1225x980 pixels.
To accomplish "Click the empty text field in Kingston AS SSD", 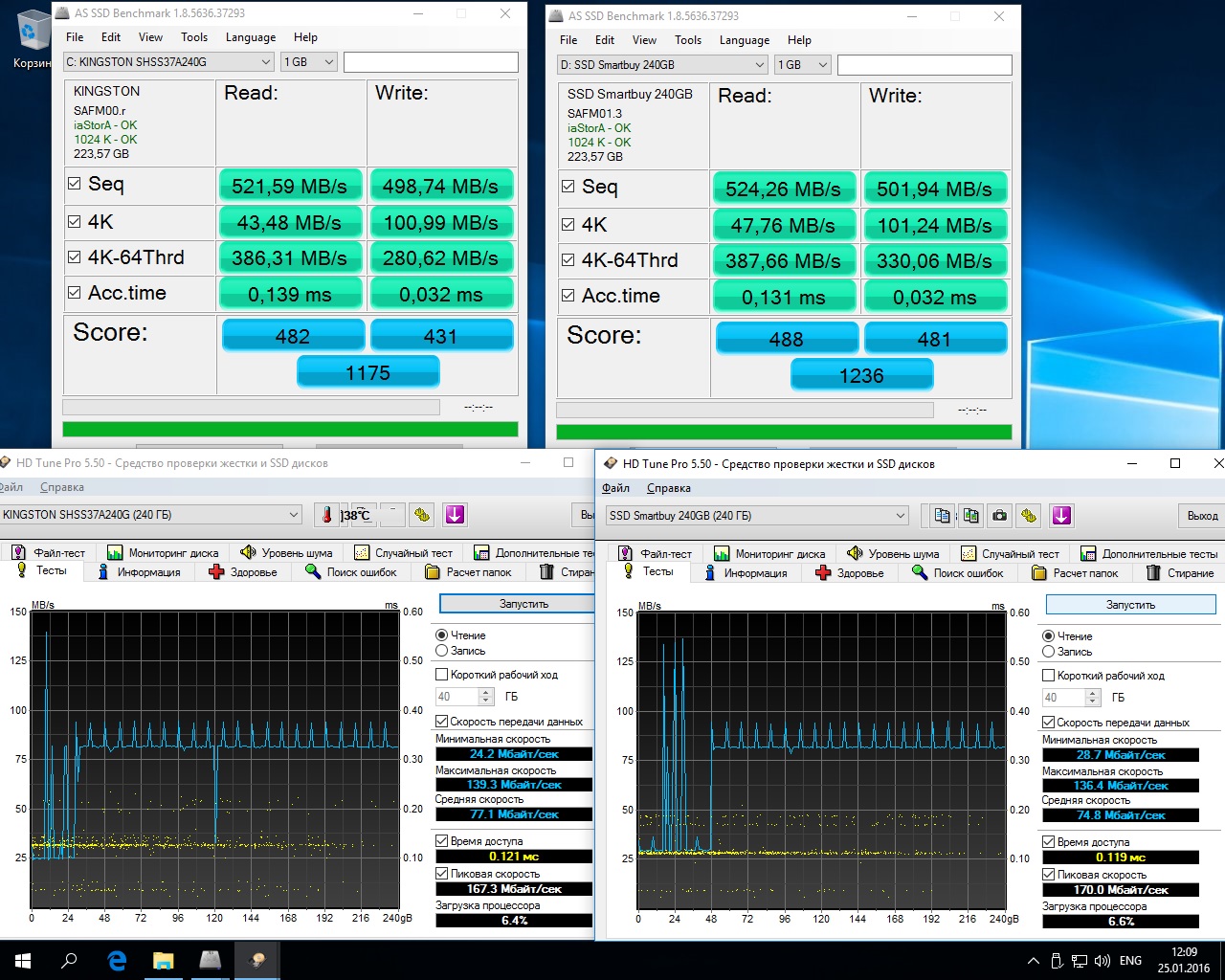I will coord(431,62).
